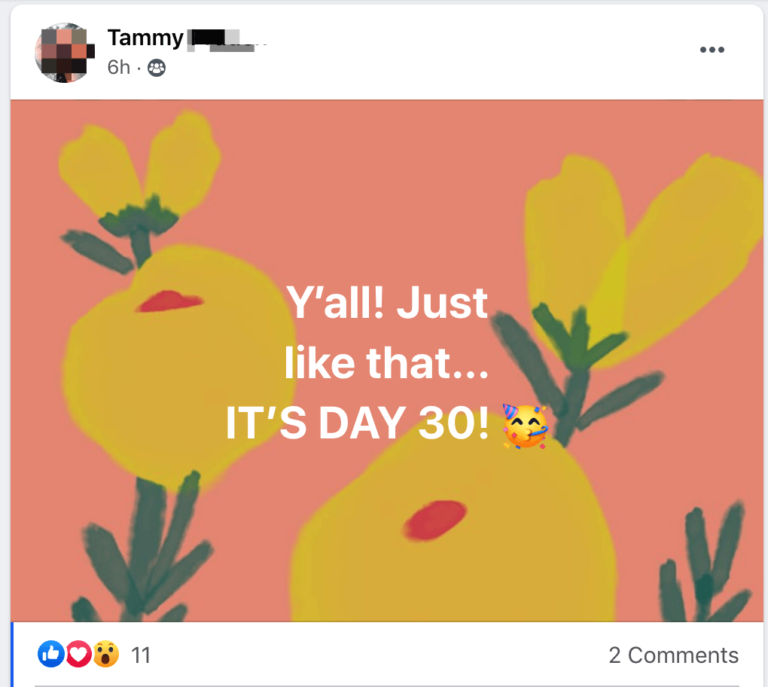View the 2 Comments link
768x687 pixels.
(673, 656)
